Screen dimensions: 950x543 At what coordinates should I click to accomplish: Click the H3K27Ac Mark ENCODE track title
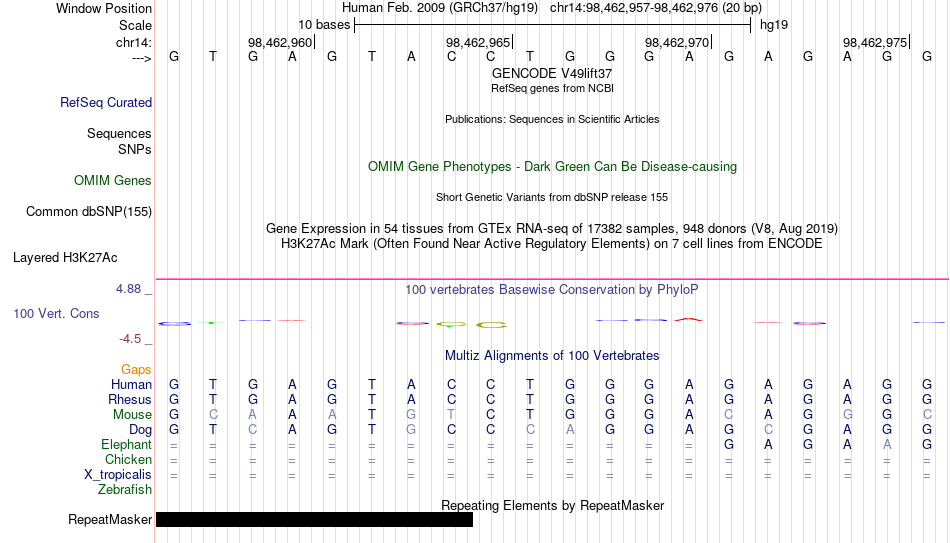pos(552,244)
